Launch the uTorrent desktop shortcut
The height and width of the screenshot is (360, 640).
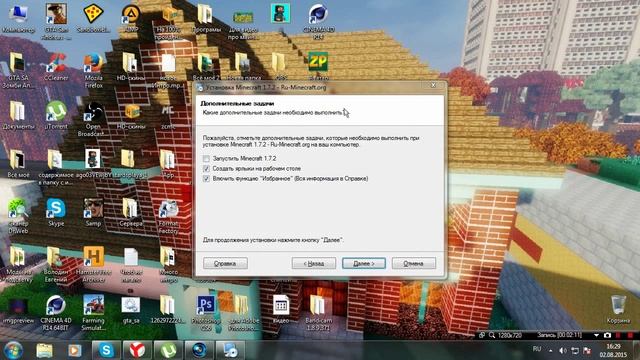(56, 116)
